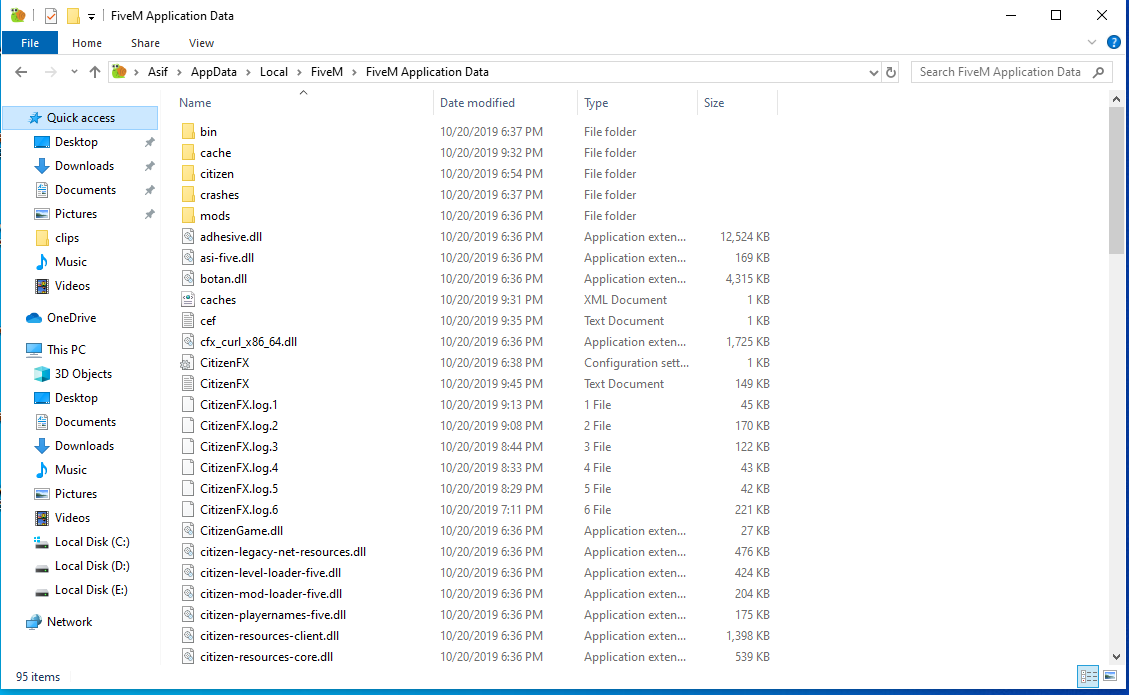Click the Refresh button beside address bar

pyautogui.click(x=891, y=72)
